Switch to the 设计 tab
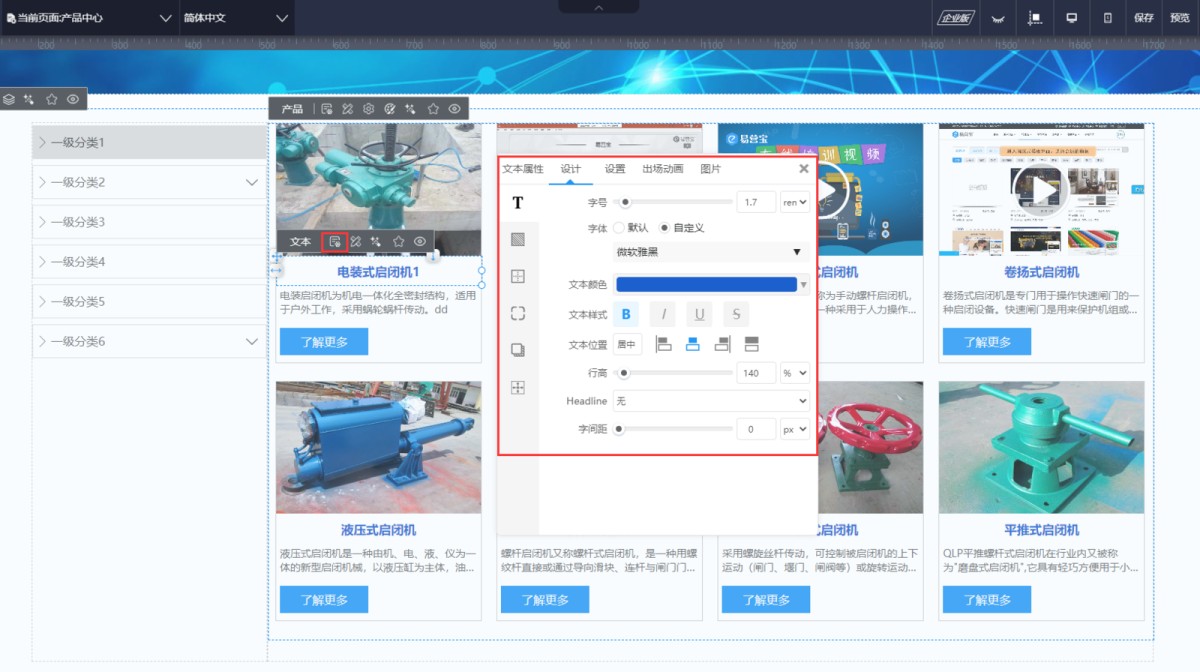1200x672 pixels. (571, 169)
